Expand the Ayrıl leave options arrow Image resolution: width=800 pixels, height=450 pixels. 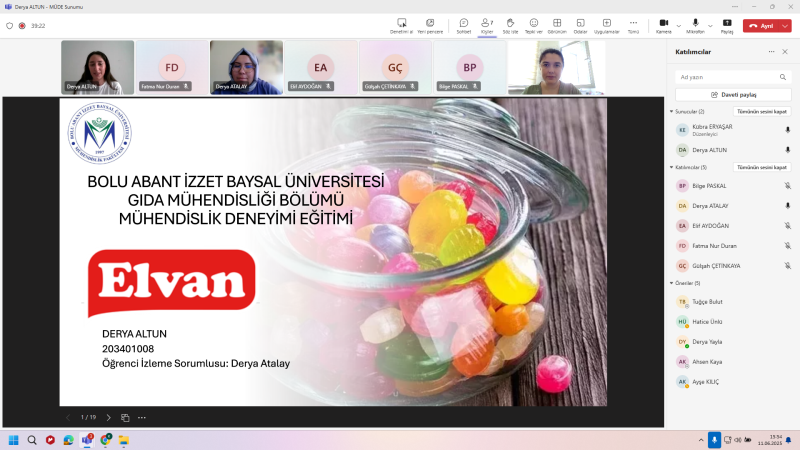coord(785,26)
